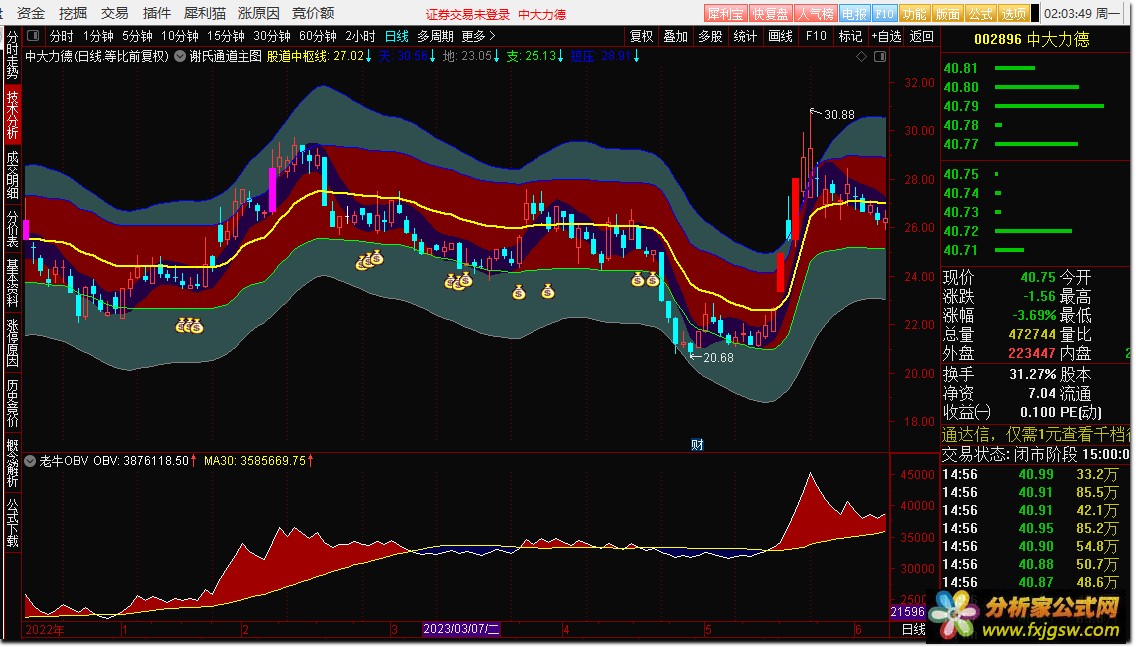Viewport: 1136px width, 647px height.
Task: Open the 统计 statistics tool
Action: [x=745, y=36]
